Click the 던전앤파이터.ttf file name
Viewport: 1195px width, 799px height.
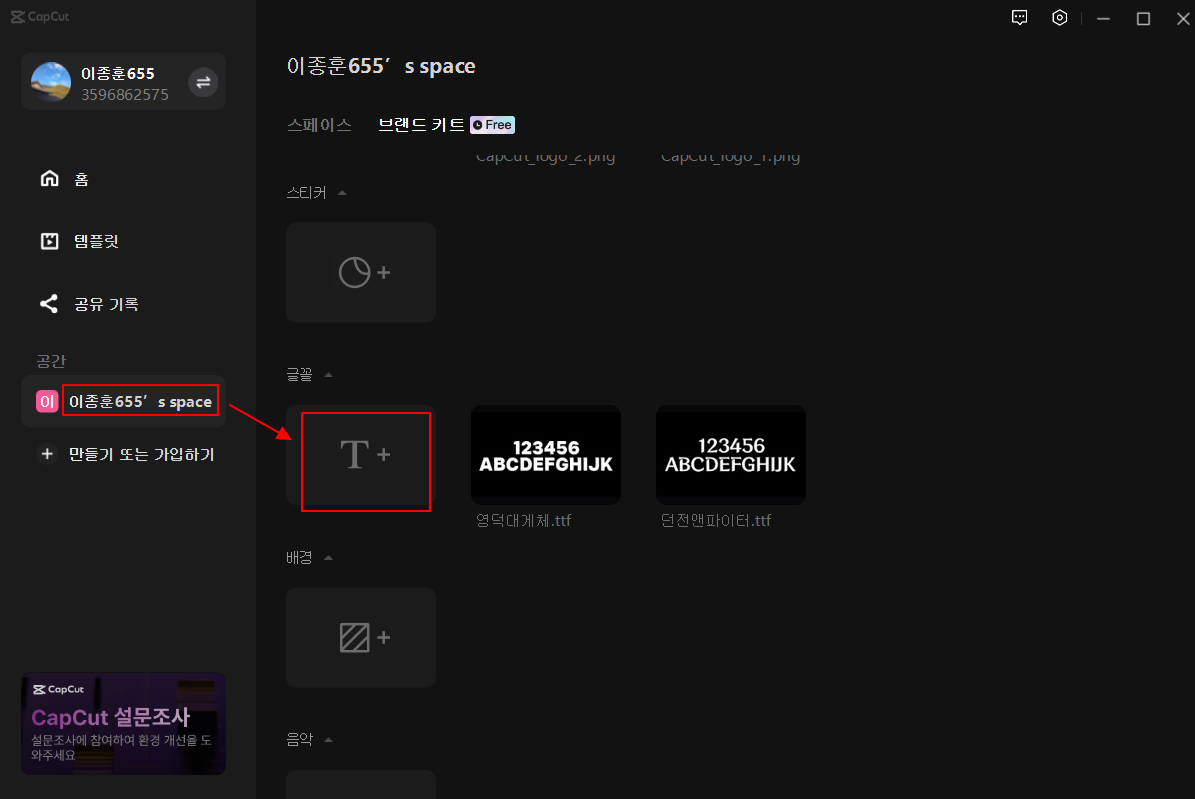[x=716, y=521]
